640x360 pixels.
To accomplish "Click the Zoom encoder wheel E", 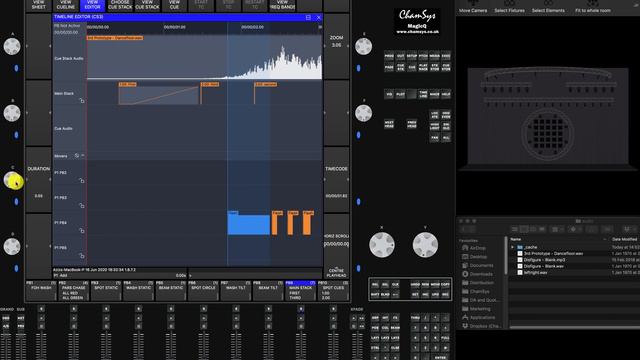I will (x=363, y=46).
